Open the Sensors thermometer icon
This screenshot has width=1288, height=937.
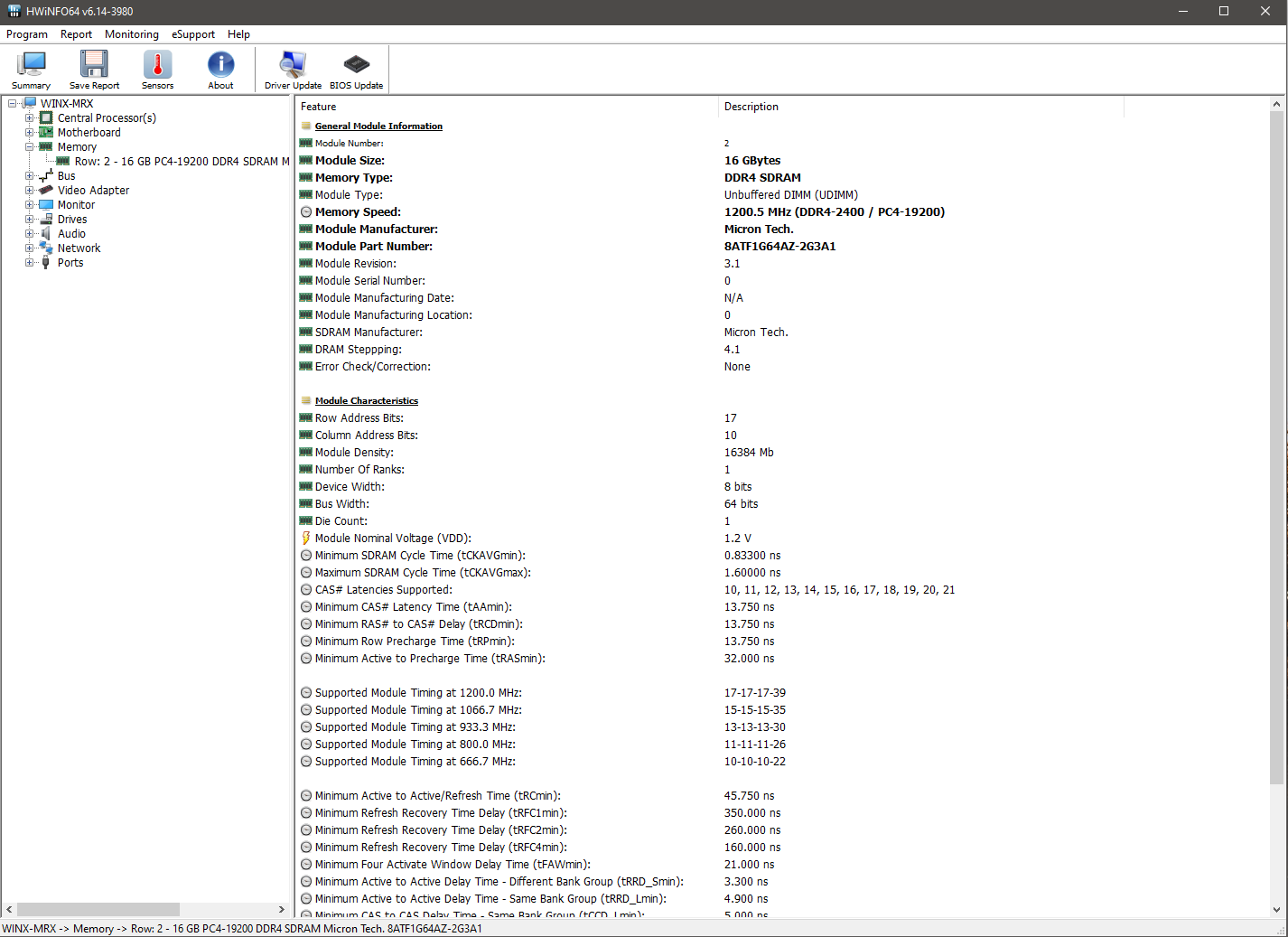coord(157,70)
